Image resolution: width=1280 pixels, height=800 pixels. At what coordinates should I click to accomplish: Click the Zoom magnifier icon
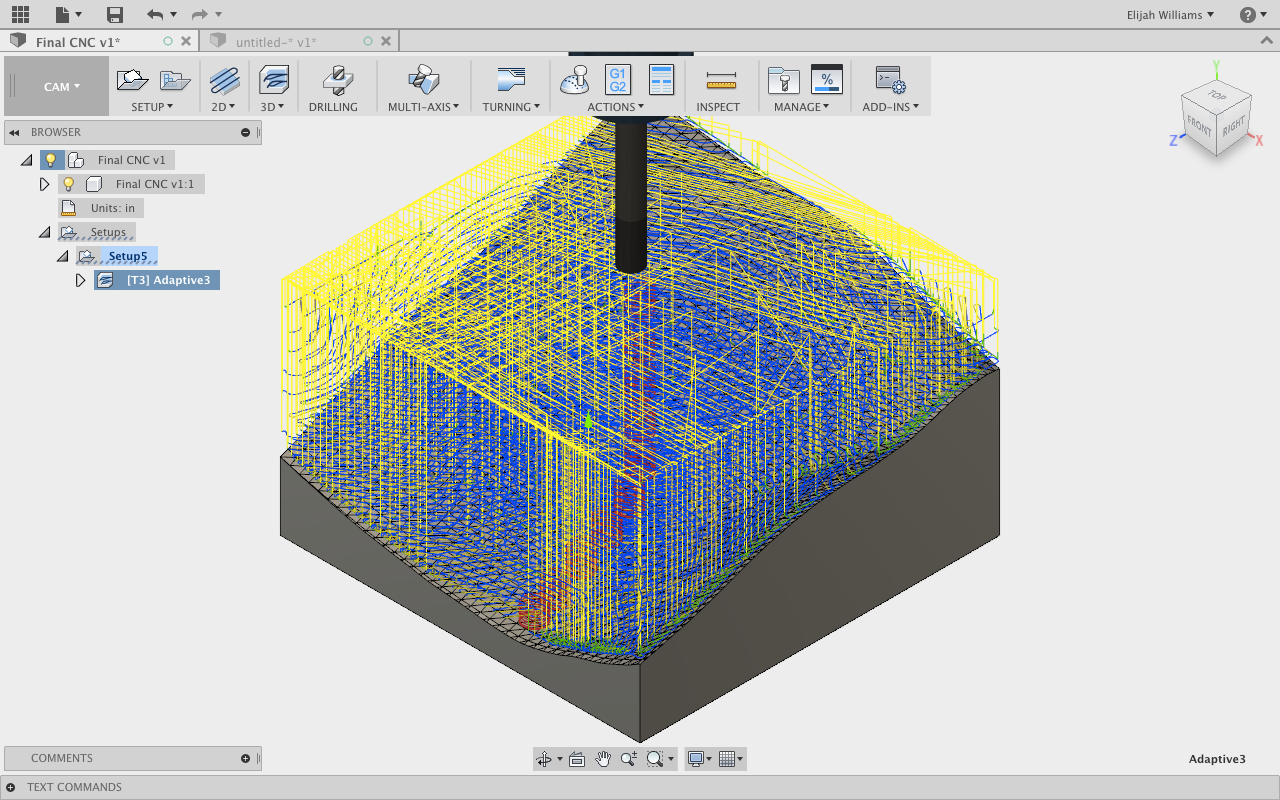pos(628,758)
